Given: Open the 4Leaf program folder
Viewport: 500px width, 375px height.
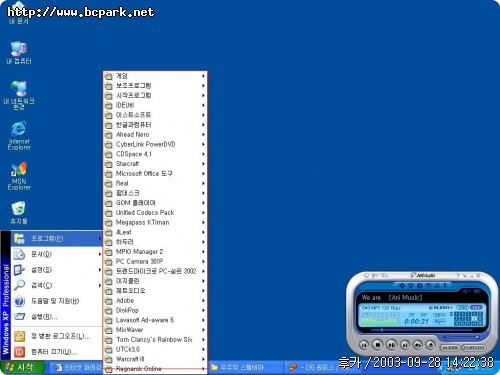Looking at the screenshot, I should 155,232.
